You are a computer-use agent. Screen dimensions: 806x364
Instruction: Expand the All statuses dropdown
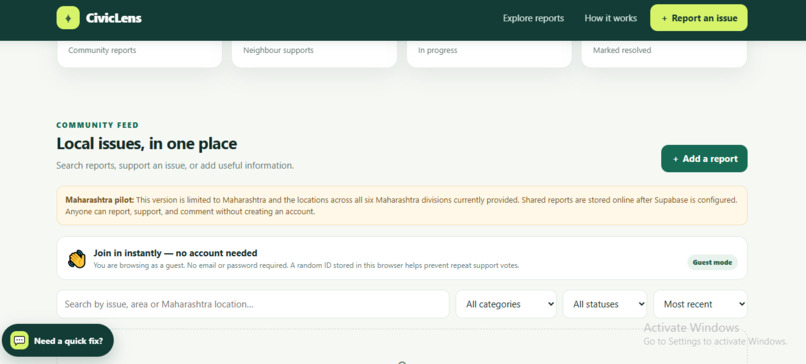point(605,304)
